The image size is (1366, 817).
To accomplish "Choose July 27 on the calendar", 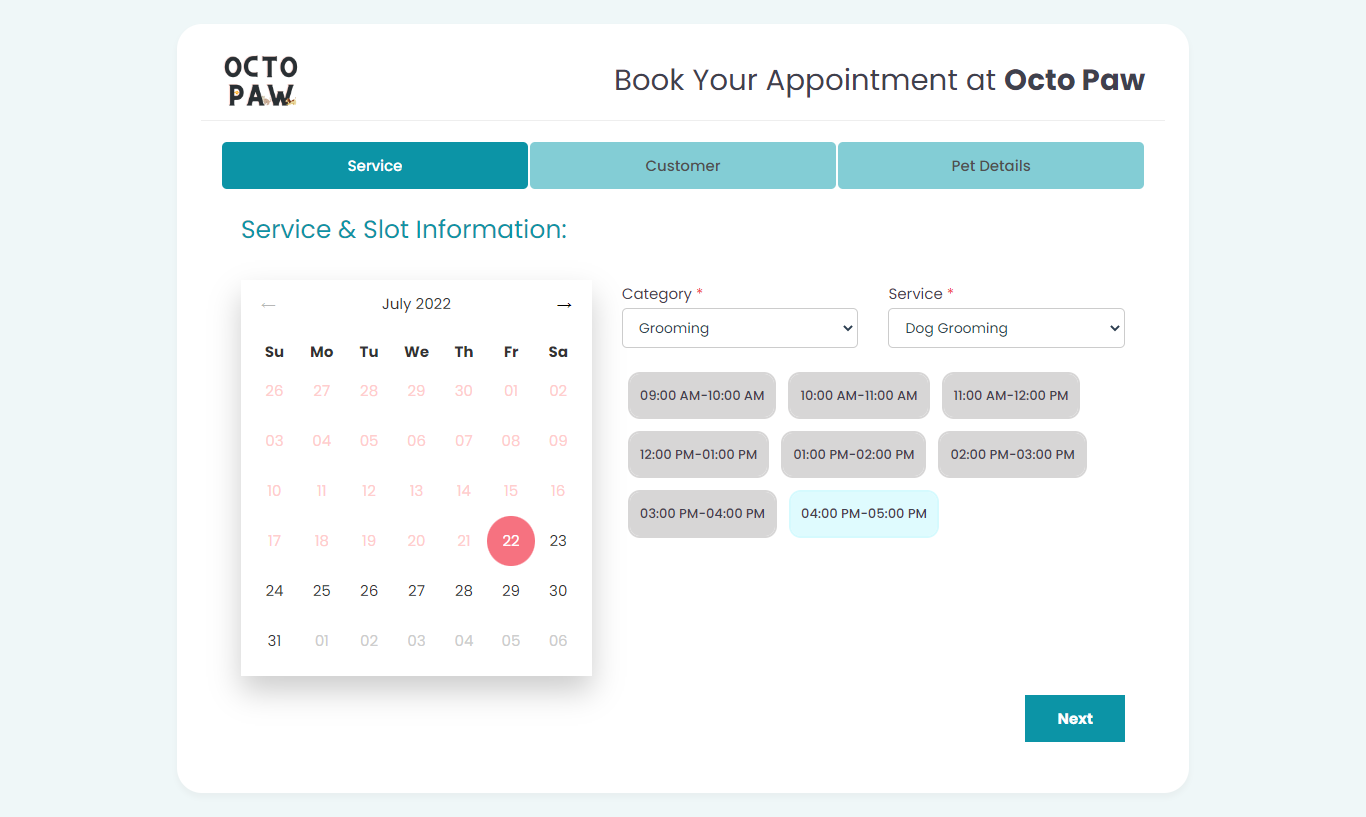I will (416, 591).
